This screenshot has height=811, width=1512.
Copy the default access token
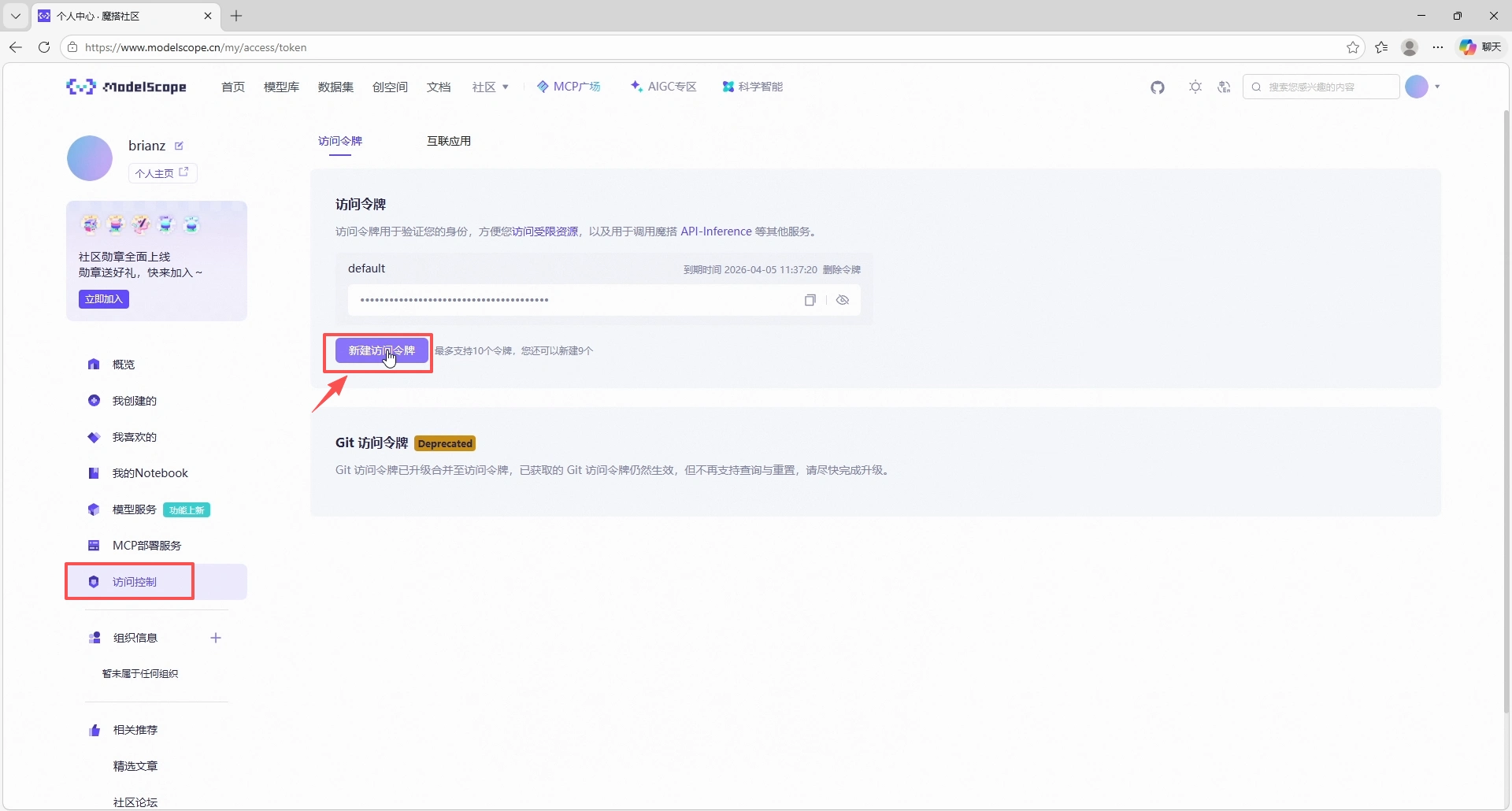point(810,300)
